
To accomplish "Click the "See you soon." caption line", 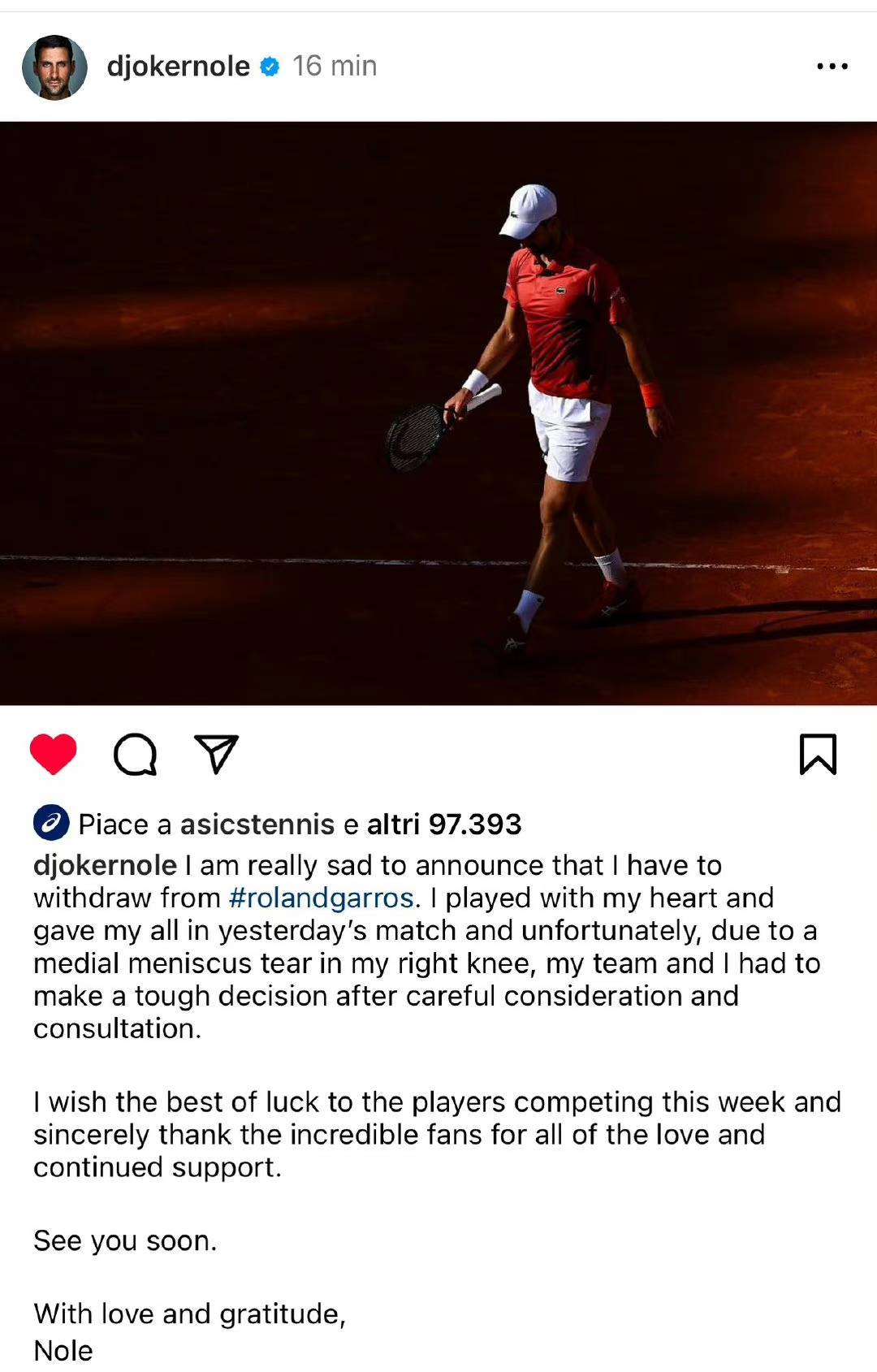I will pos(125,1240).
